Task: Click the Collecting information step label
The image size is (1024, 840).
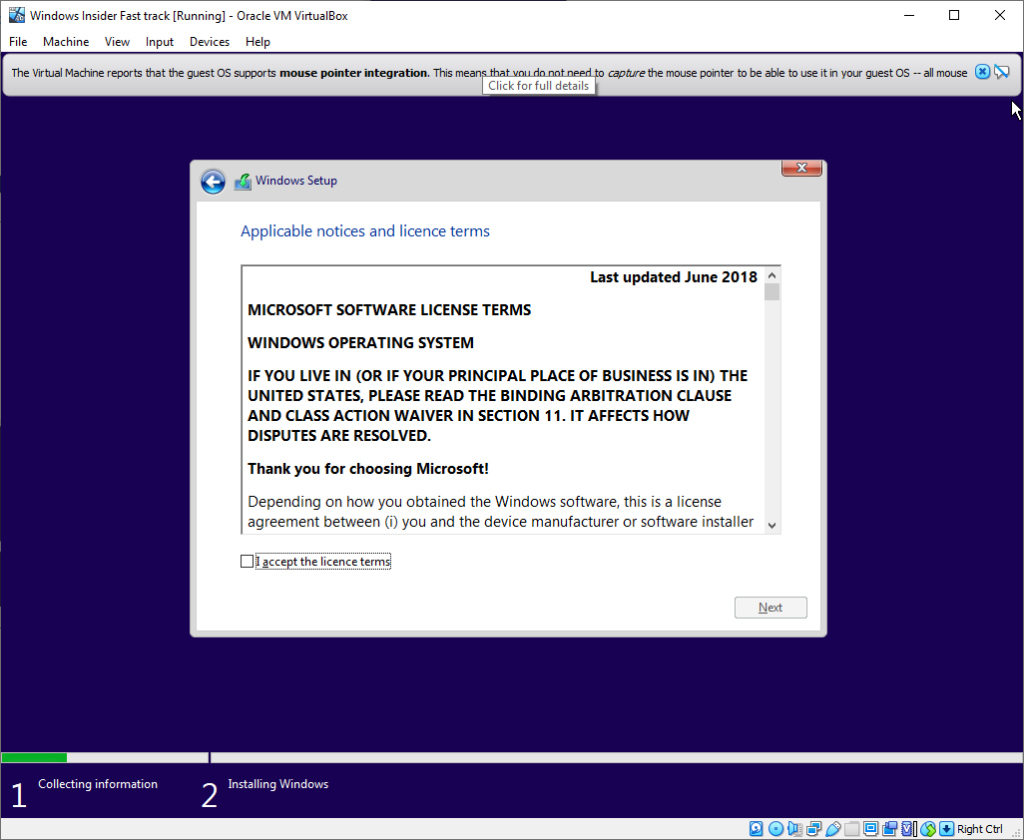Action: click(98, 784)
